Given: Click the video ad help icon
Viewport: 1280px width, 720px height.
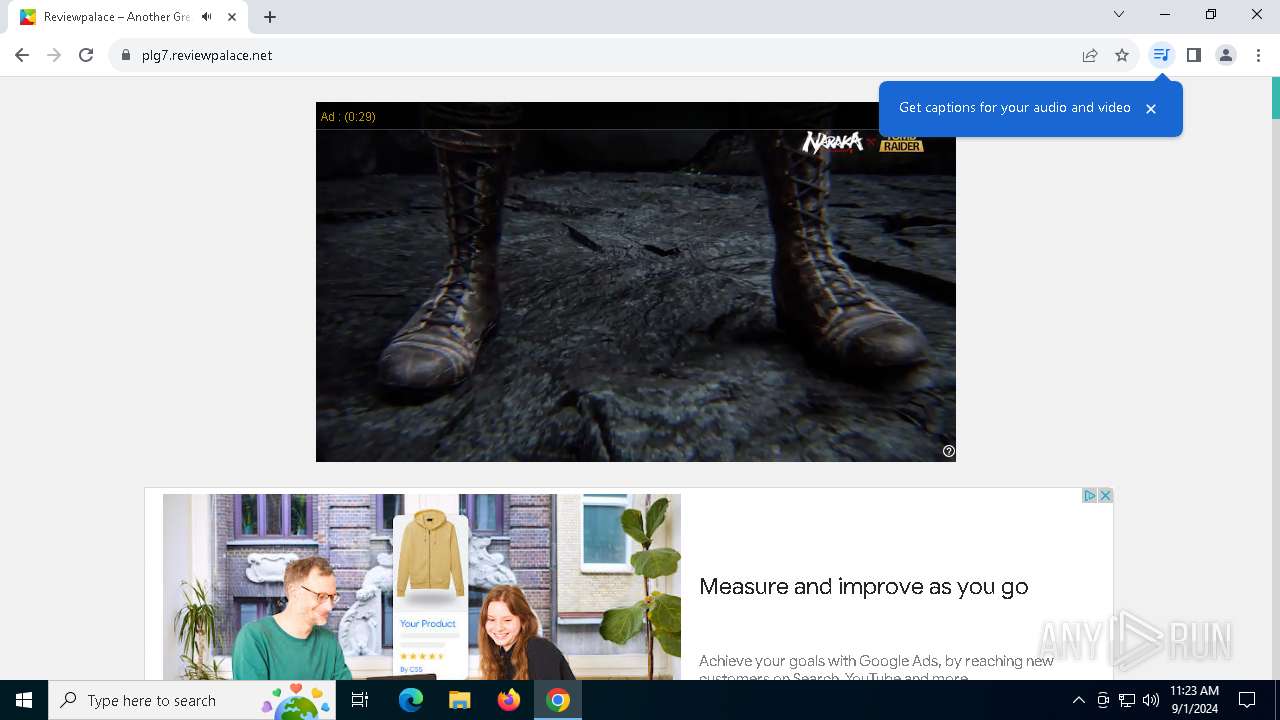Looking at the screenshot, I should 949,451.
